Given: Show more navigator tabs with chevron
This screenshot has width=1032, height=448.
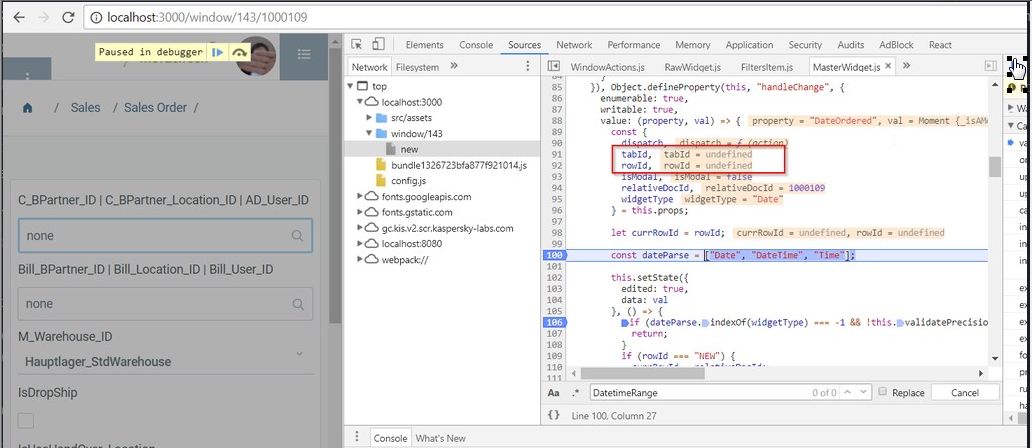Looking at the screenshot, I should (x=453, y=66).
